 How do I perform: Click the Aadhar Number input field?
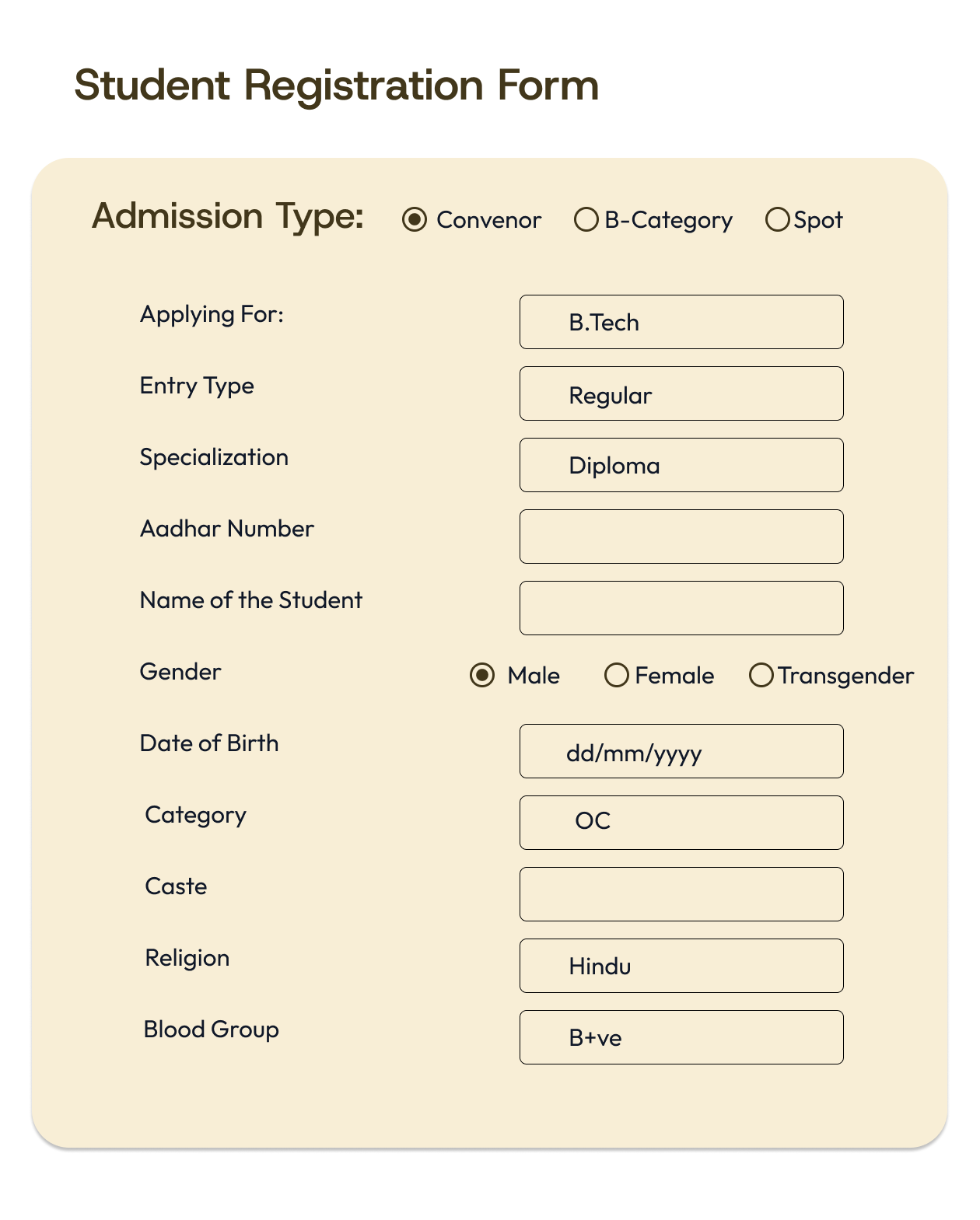681,537
